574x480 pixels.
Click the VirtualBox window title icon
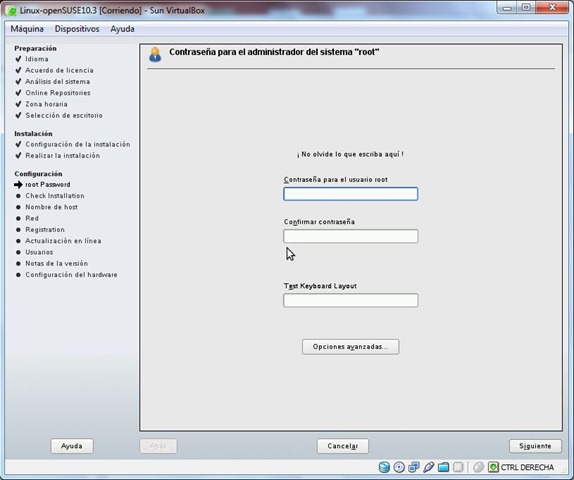click(x=11, y=11)
